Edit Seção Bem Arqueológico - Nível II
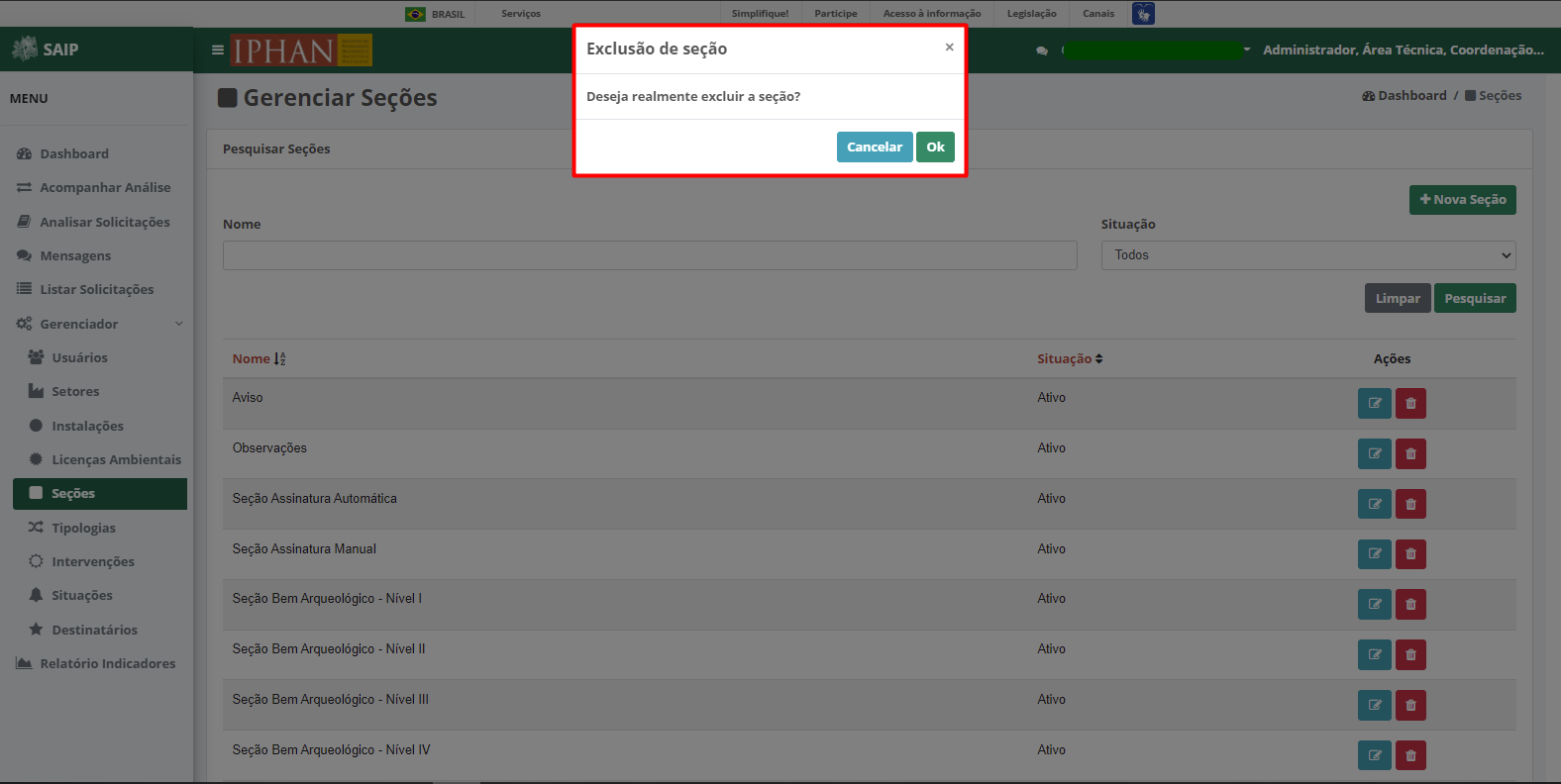Viewport: 1561px width, 784px height. coord(1375,654)
